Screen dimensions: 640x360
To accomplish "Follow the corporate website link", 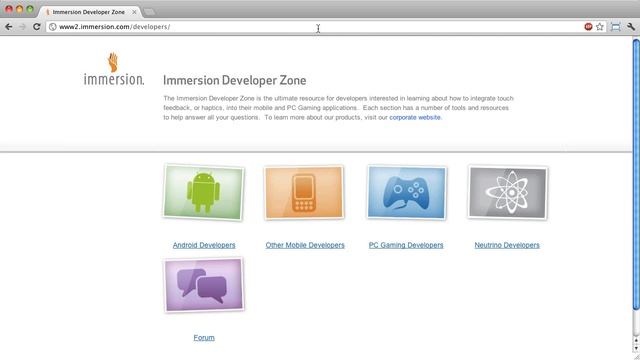I will [415, 117].
